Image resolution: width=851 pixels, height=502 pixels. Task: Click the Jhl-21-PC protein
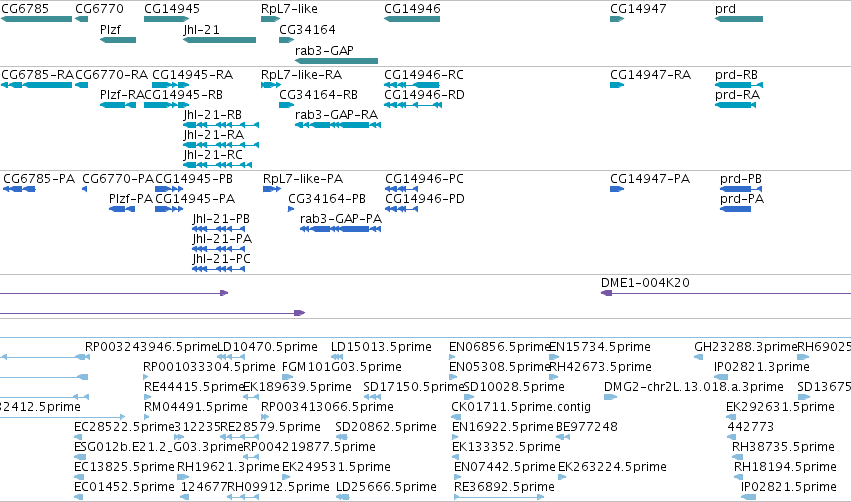click(x=219, y=269)
